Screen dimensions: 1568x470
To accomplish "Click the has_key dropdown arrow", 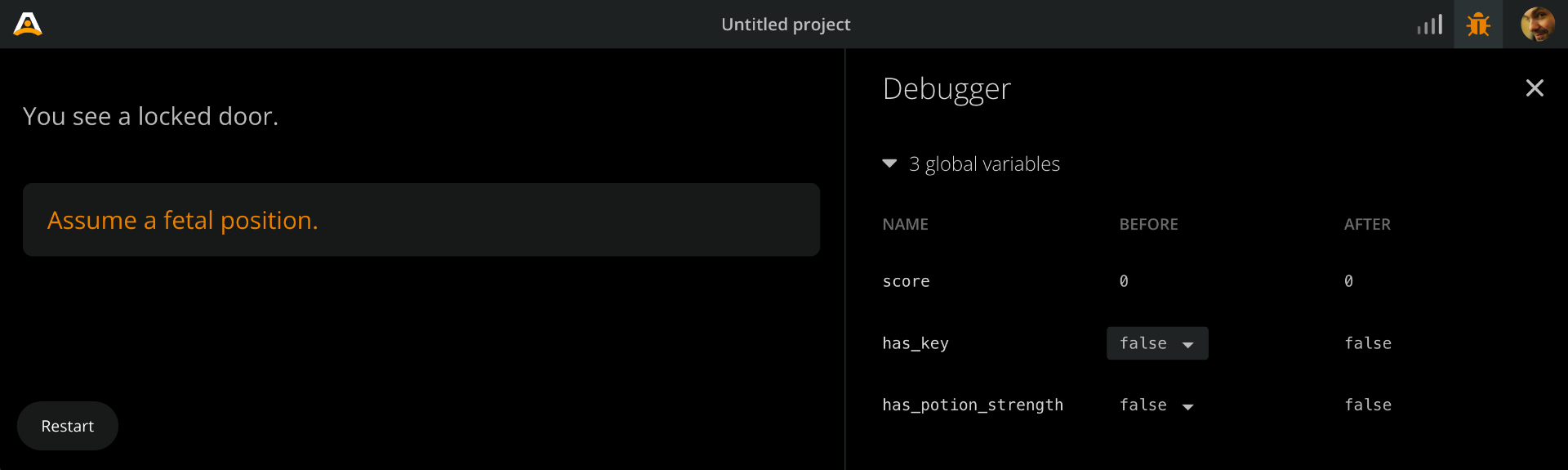I will point(1188,345).
